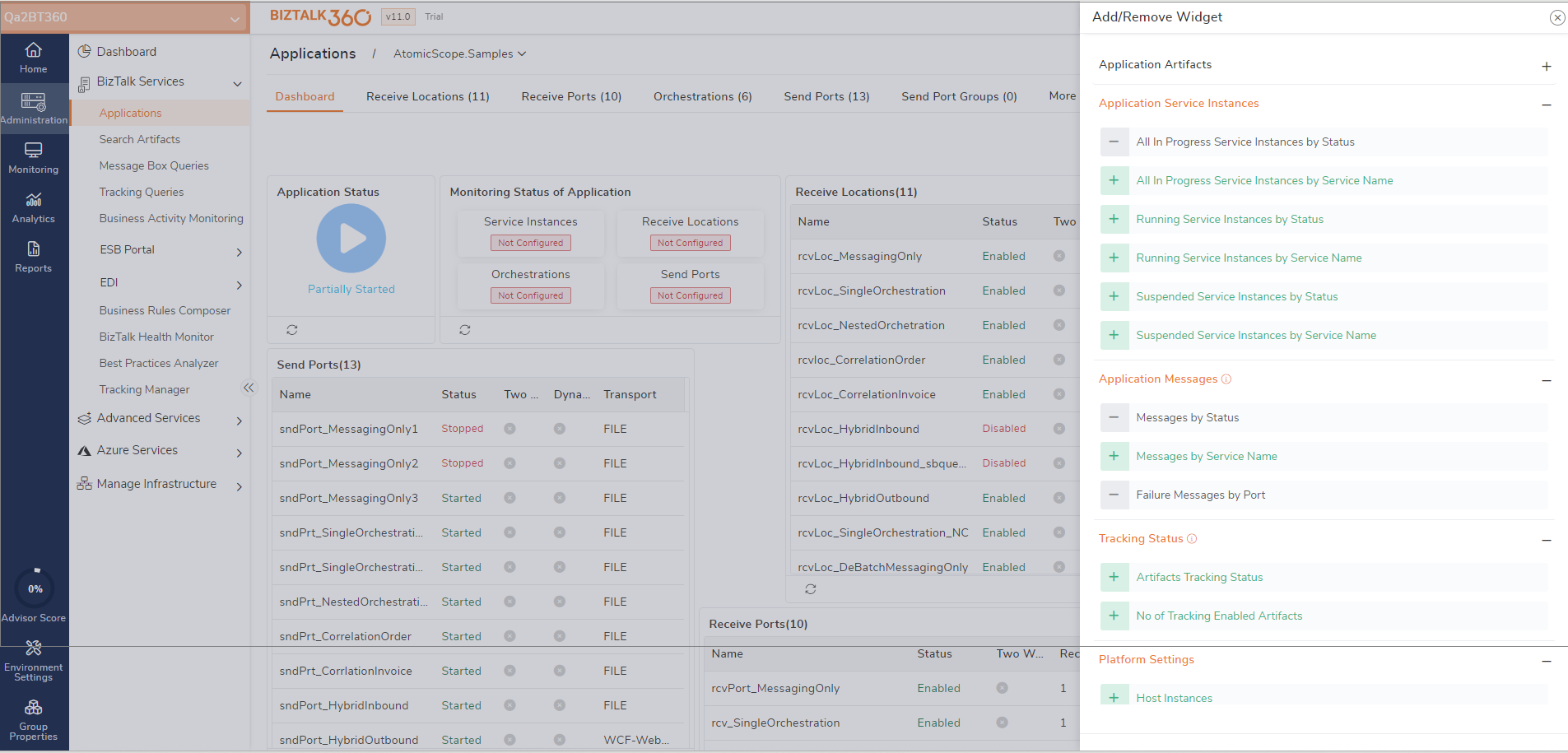Open the AtomicScope.Samples application dropdown
The width and height of the screenshot is (1568, 753).
tap(459, 53)
